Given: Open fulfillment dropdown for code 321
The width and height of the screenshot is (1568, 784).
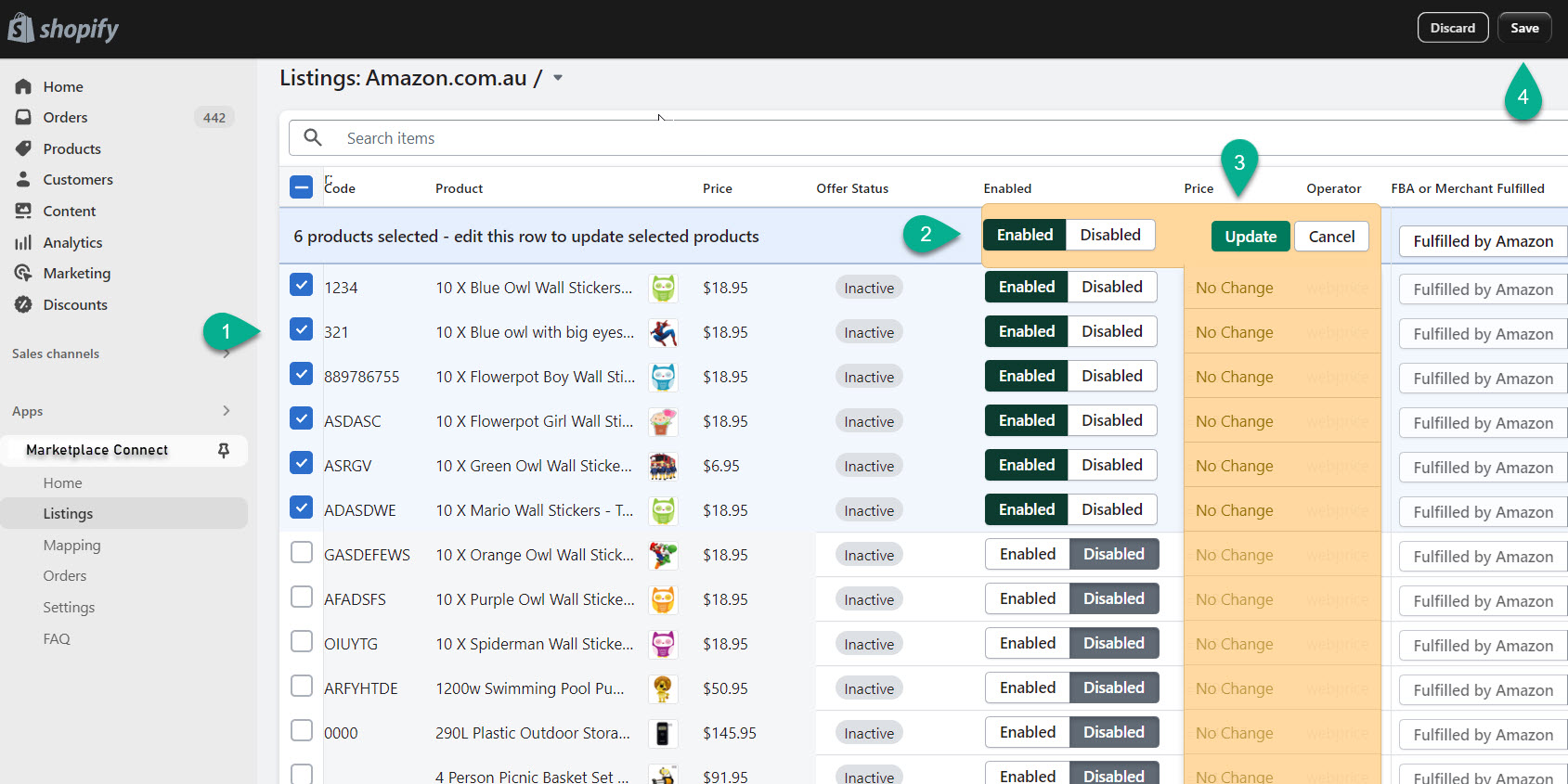Looking at the screenshot, I should [x=1483, y=334].
